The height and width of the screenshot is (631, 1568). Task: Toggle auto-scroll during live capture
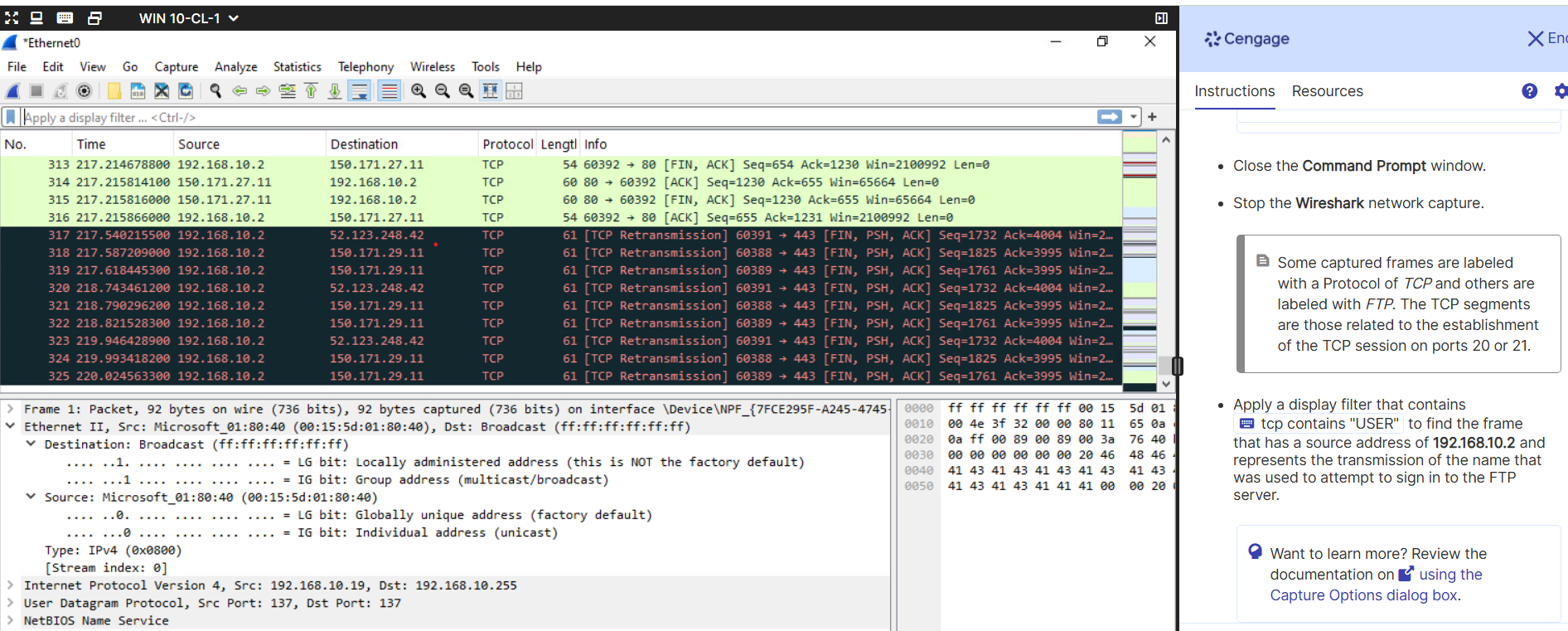coord(360,91)
